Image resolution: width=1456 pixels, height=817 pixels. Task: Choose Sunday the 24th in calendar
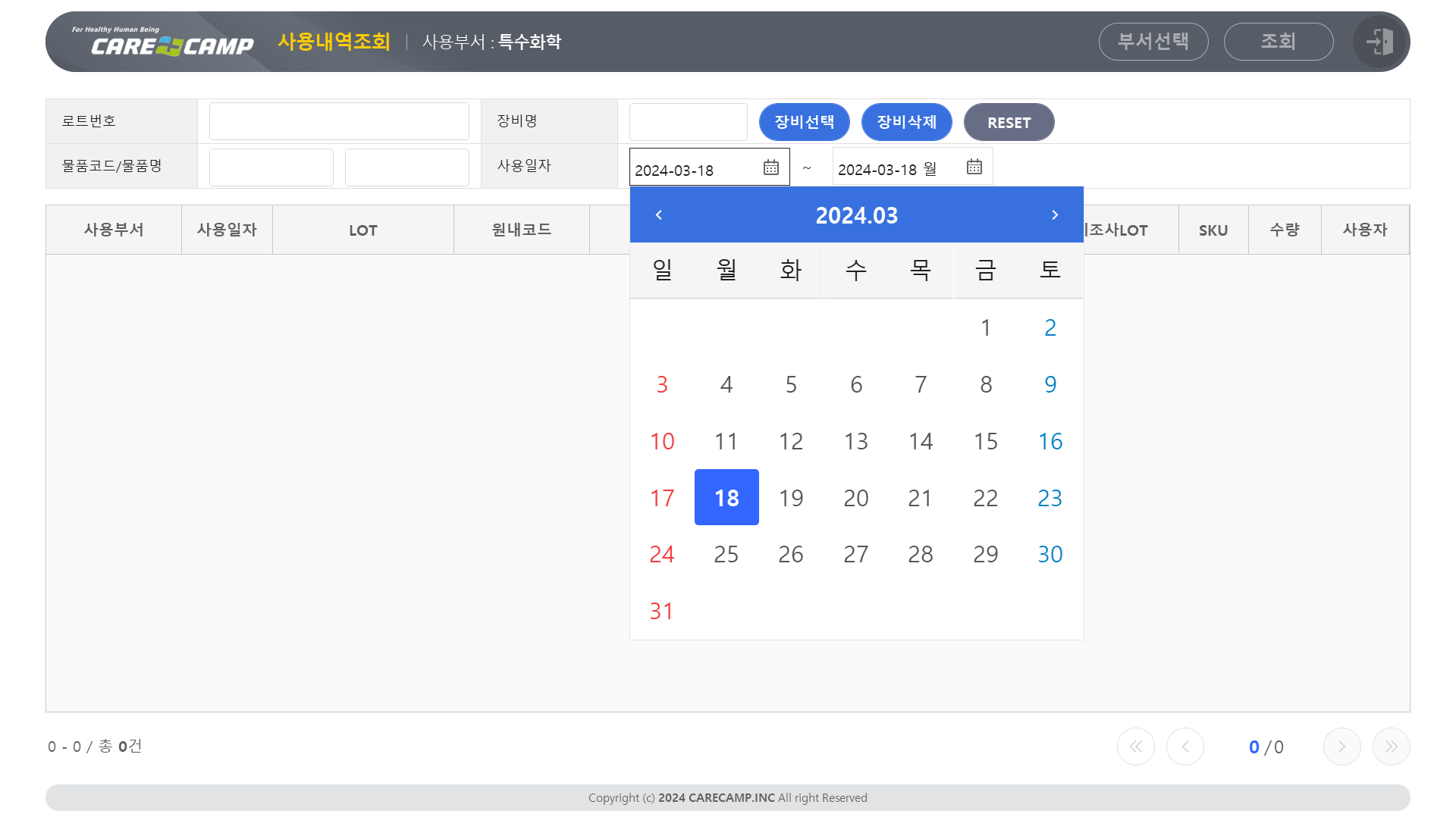click(662, 554)
